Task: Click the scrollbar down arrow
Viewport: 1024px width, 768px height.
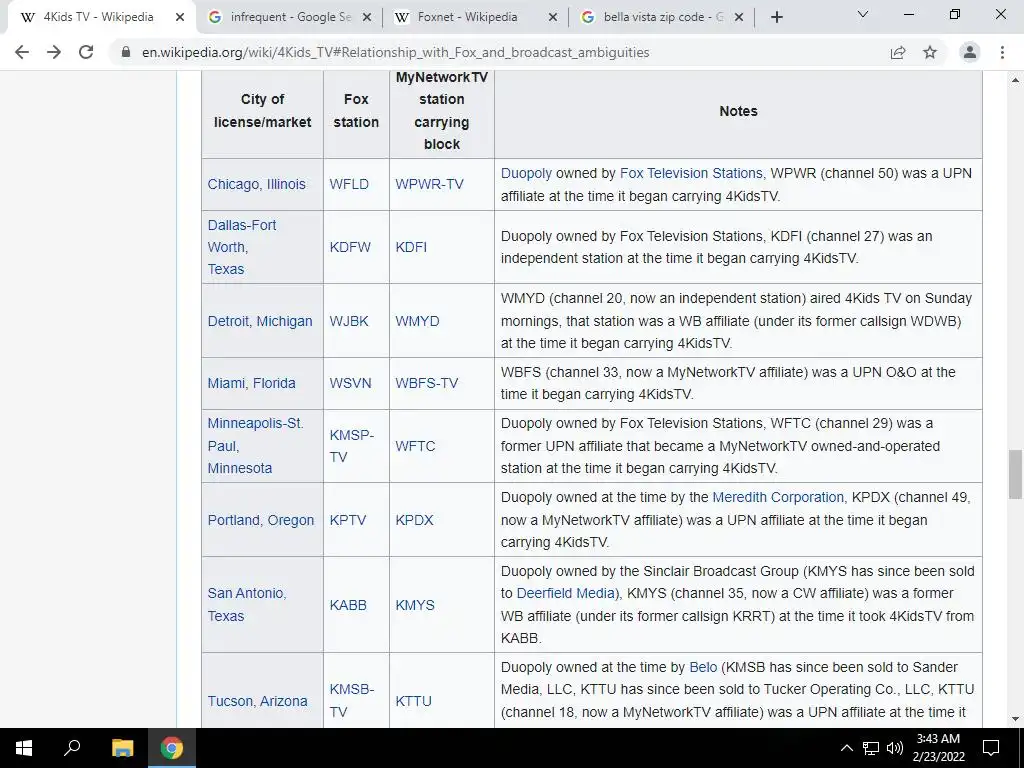Action: (x=1015, y=720)
